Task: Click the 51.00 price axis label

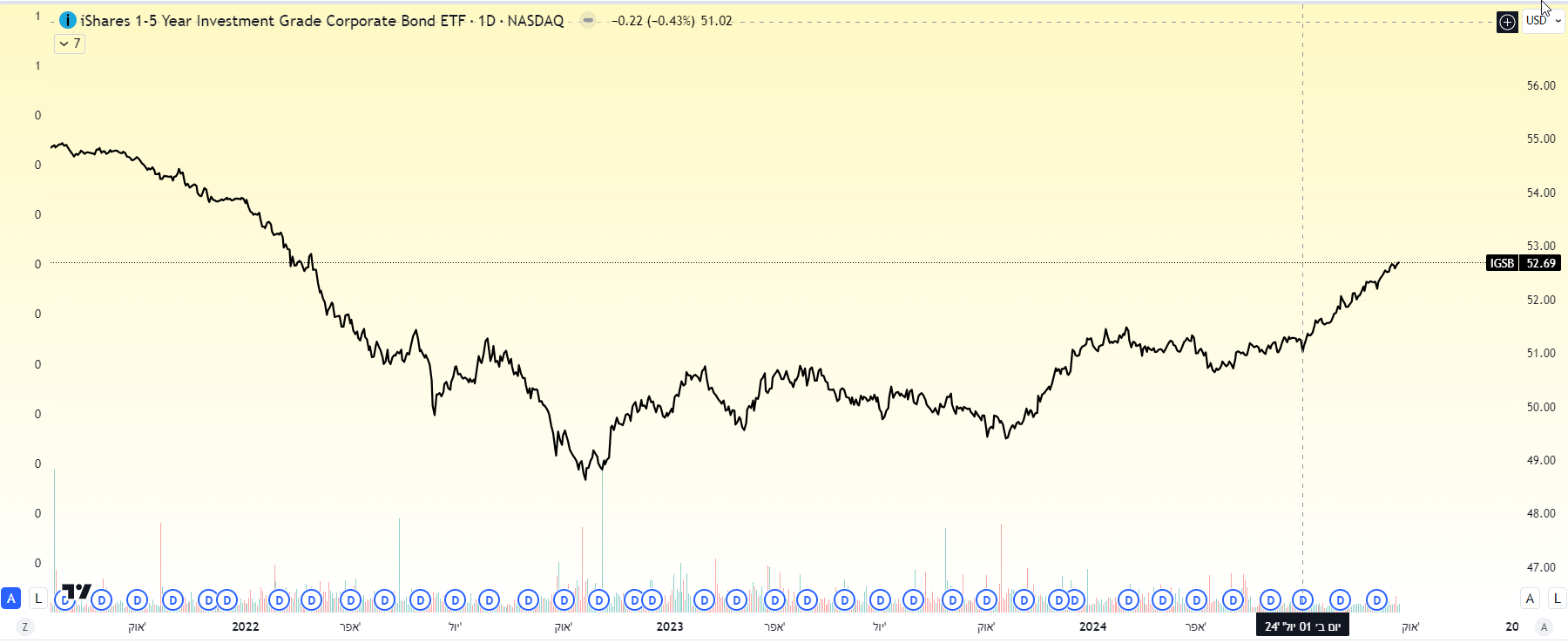Action: [1541, 353]
